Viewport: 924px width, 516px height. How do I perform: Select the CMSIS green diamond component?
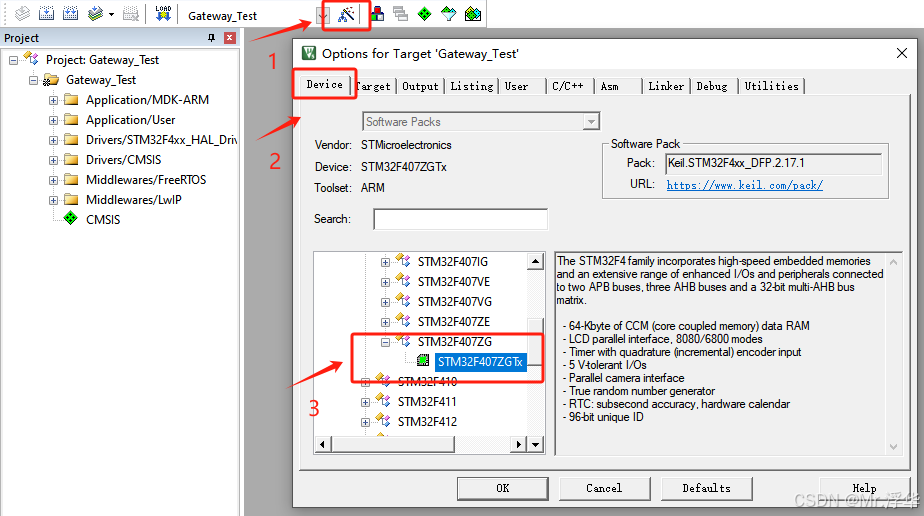(71, 219)
